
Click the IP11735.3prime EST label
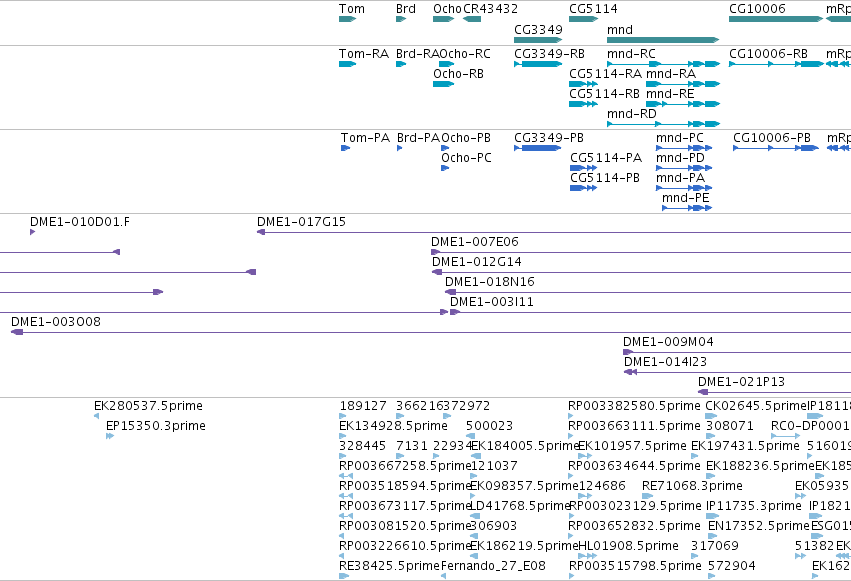coord(754,507)
